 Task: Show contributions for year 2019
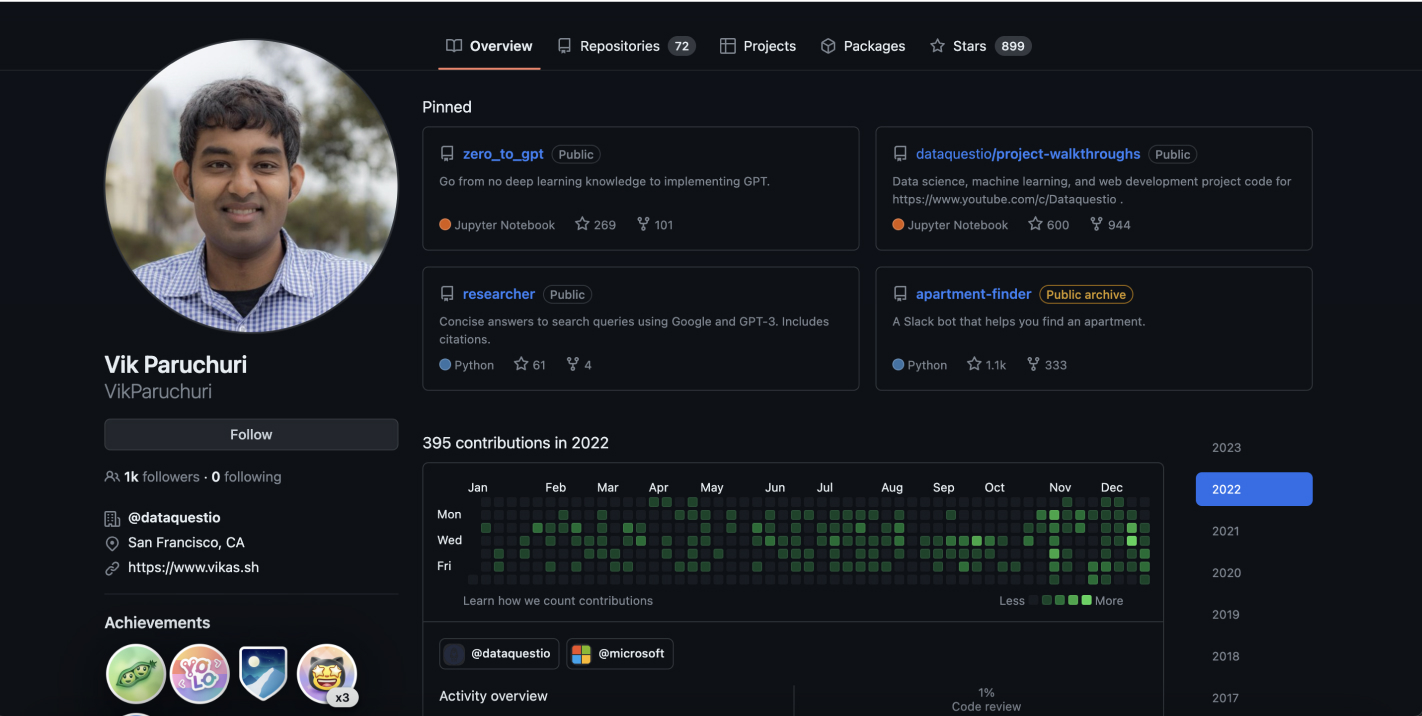pos(1226,615)
